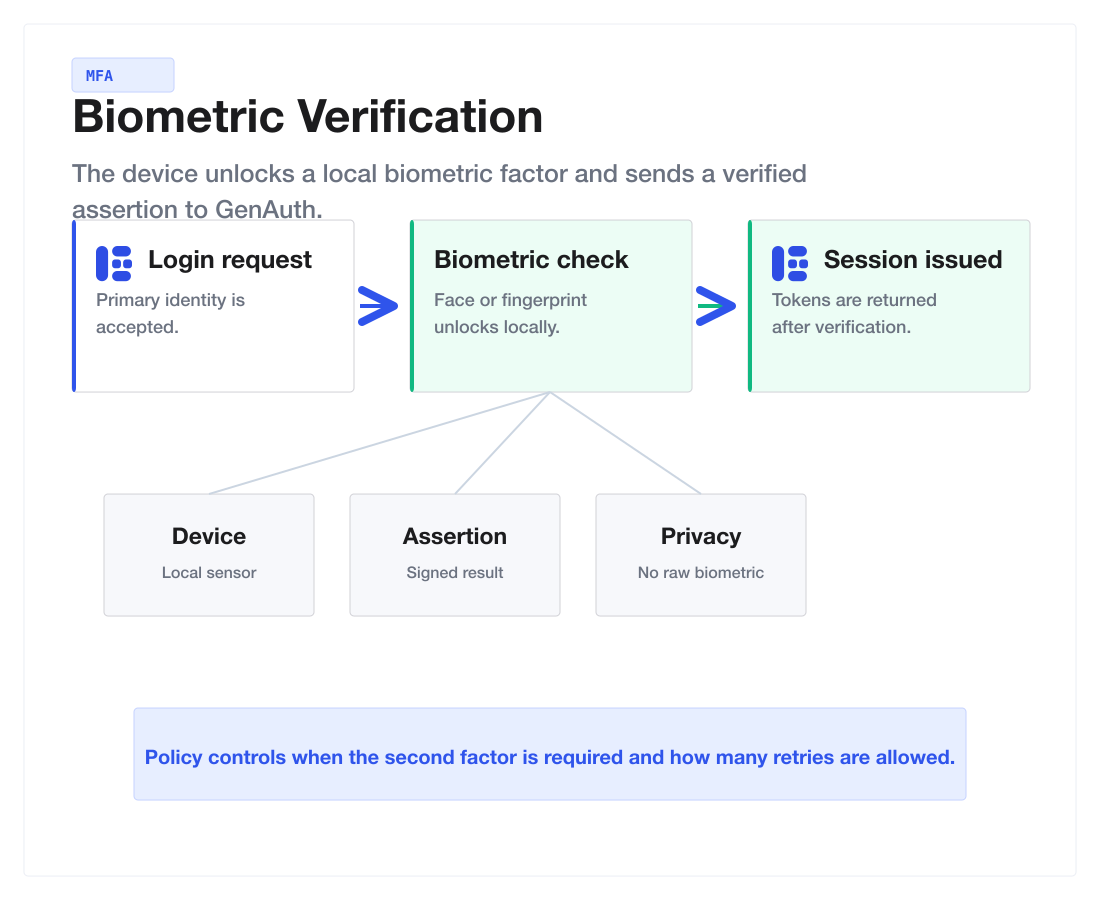This screenshot has height=900, width=1100.
Task: Click the Login request card icon
Action: (114, 263)
